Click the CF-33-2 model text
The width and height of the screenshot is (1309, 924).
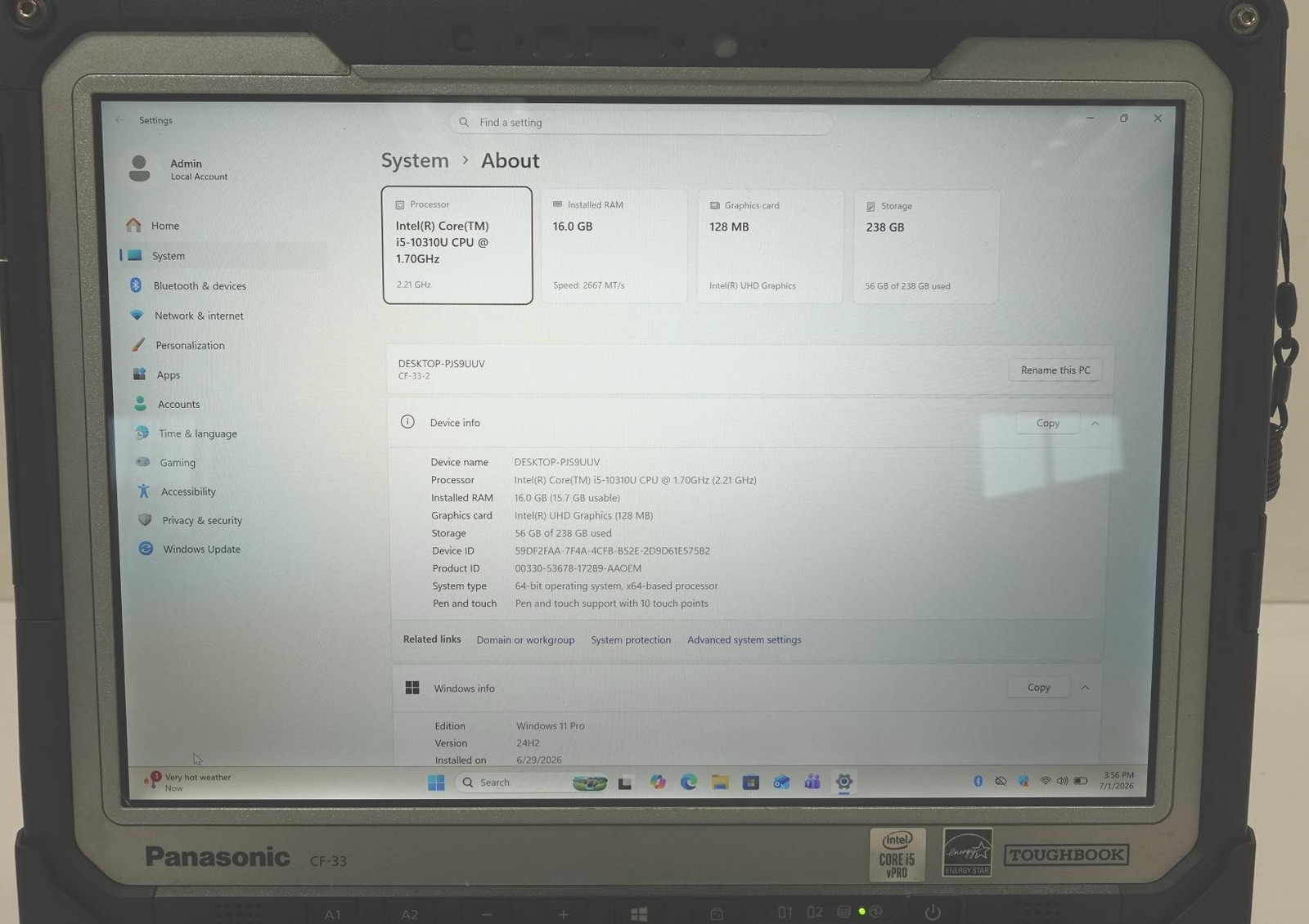[x=414, y=376]
